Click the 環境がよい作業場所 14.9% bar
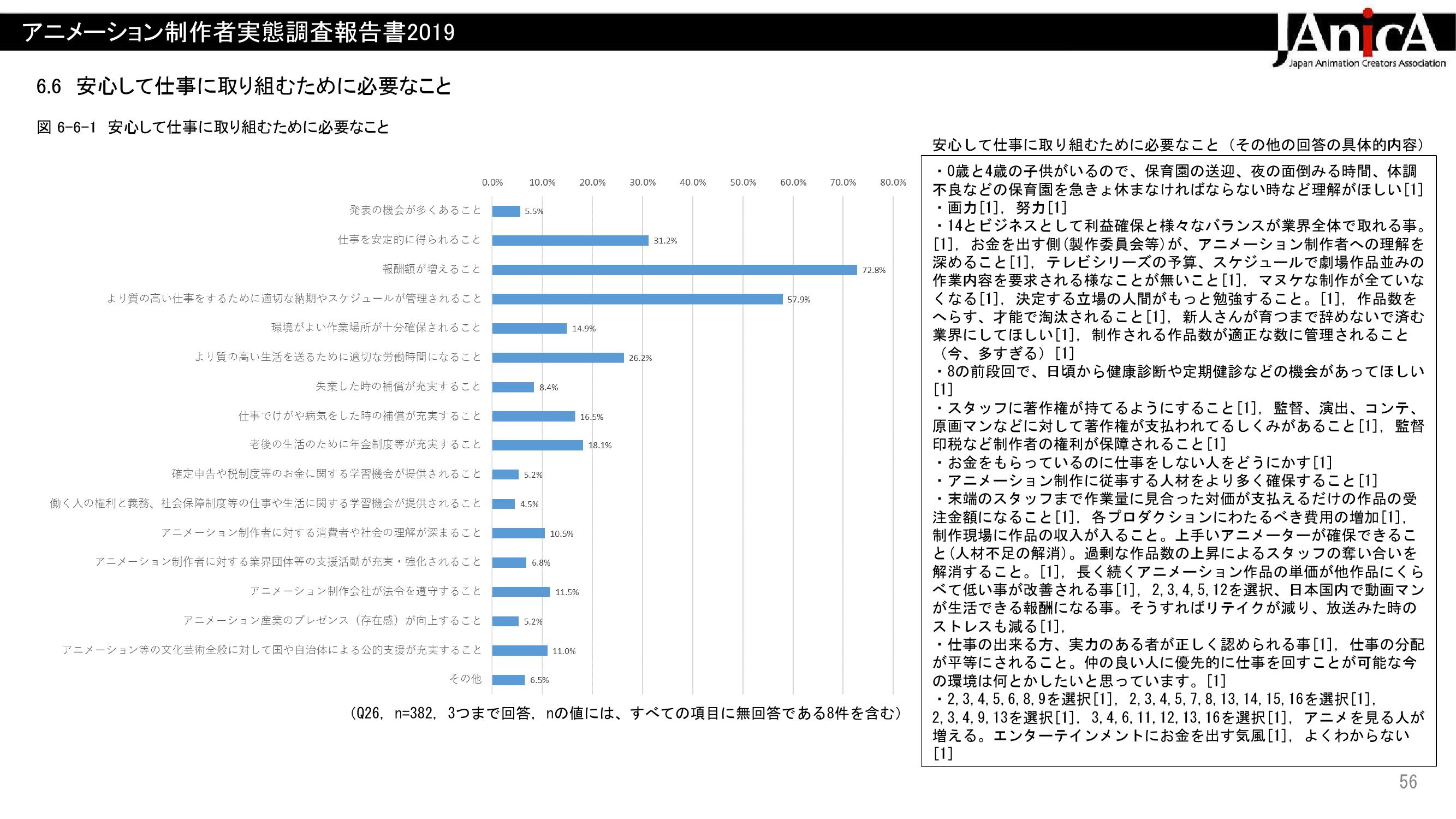 (529, 328)
